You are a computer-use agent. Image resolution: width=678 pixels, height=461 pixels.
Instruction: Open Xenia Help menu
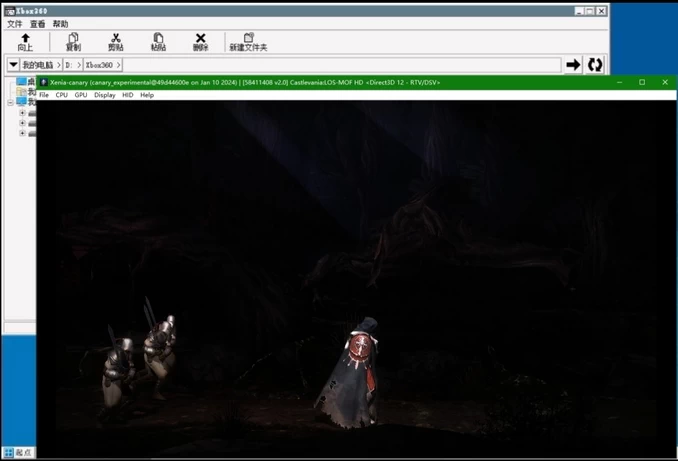tap(147, 95)
